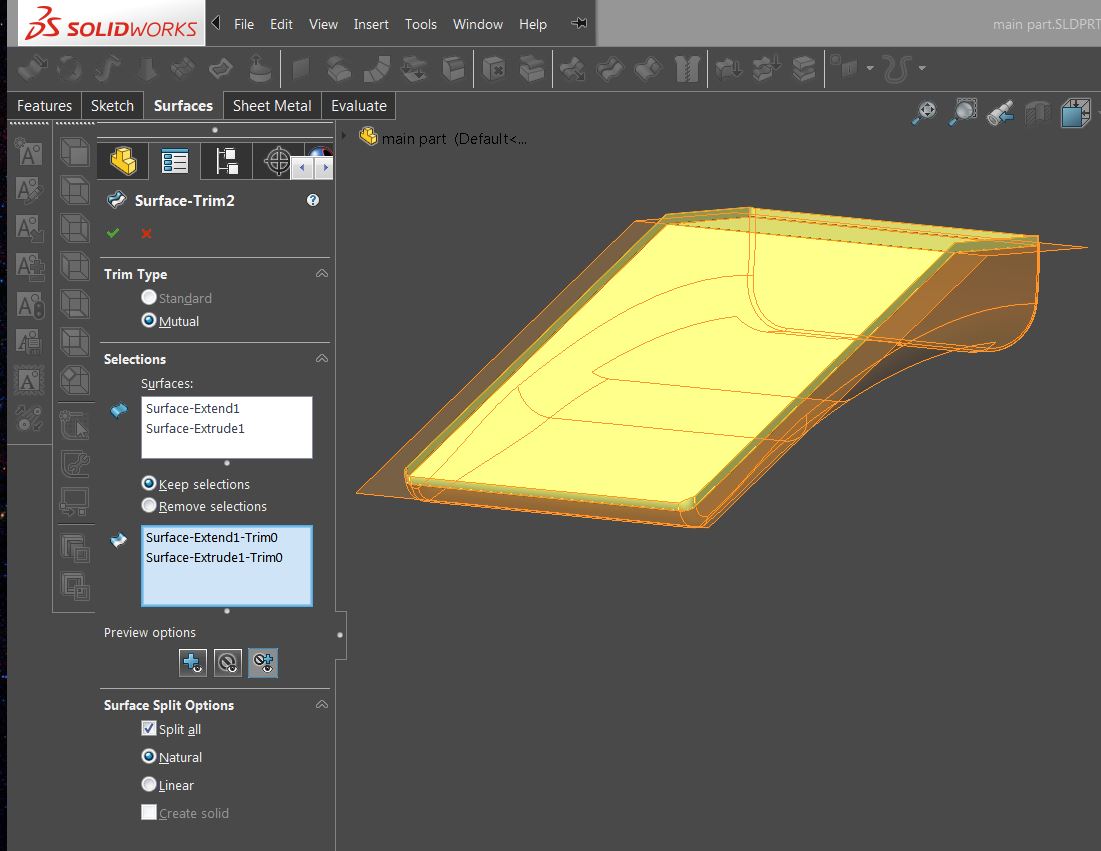
Task: Collapse the Trim Type section
Action: [321, 273]
